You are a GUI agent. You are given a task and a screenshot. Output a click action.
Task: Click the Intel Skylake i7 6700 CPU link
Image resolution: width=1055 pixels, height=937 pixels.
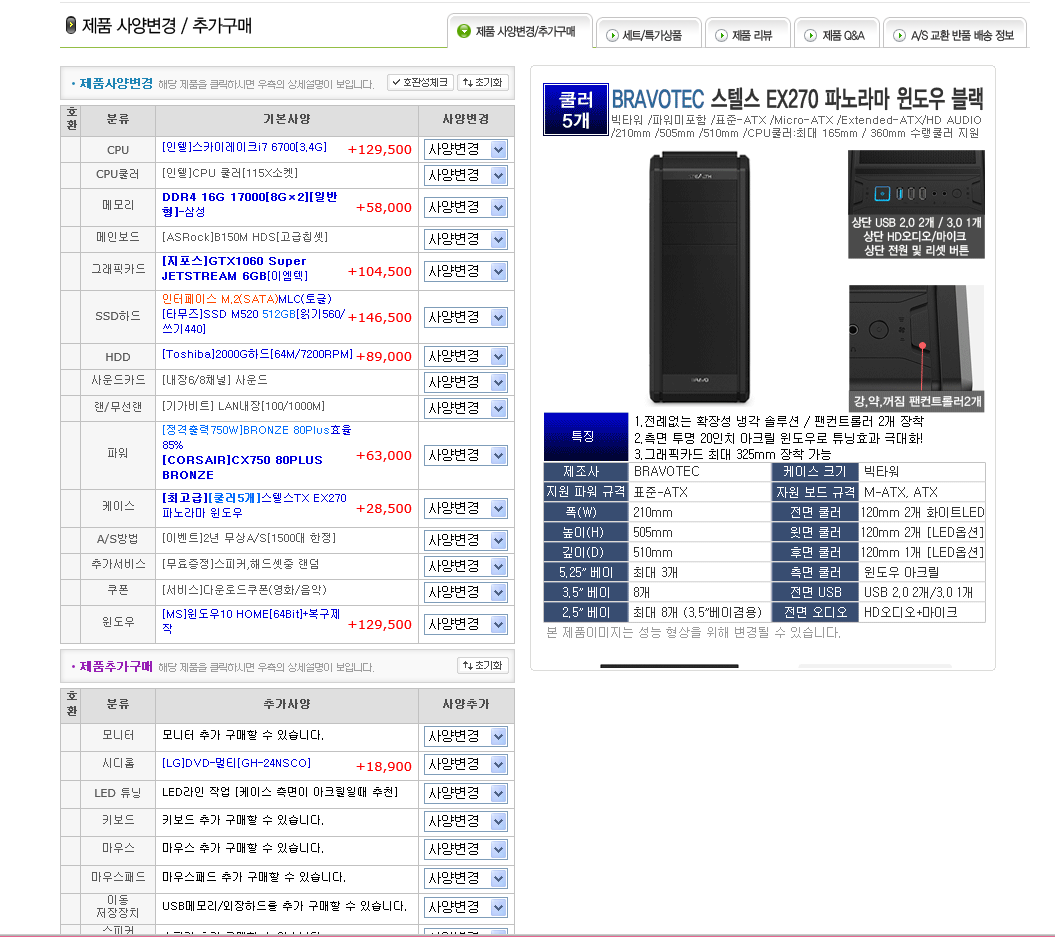[244, 147]
